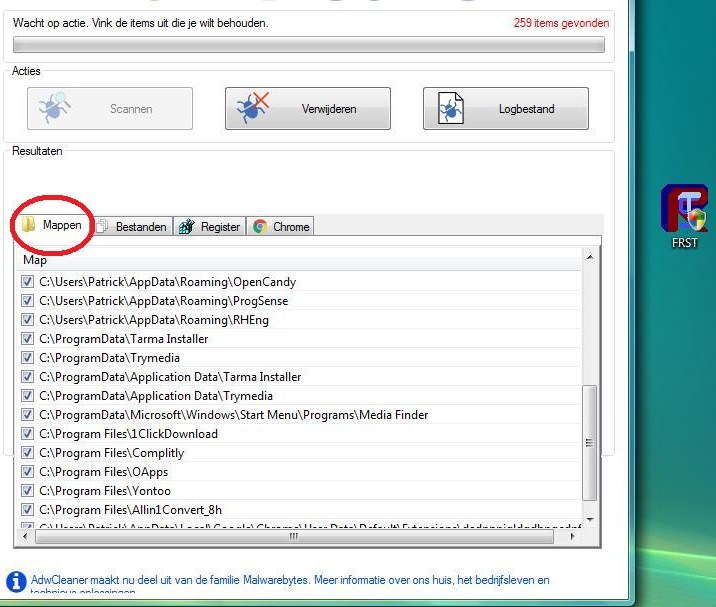716x607 pixels.
Task: Click the Register tab's registry icon
Action: 187,226
